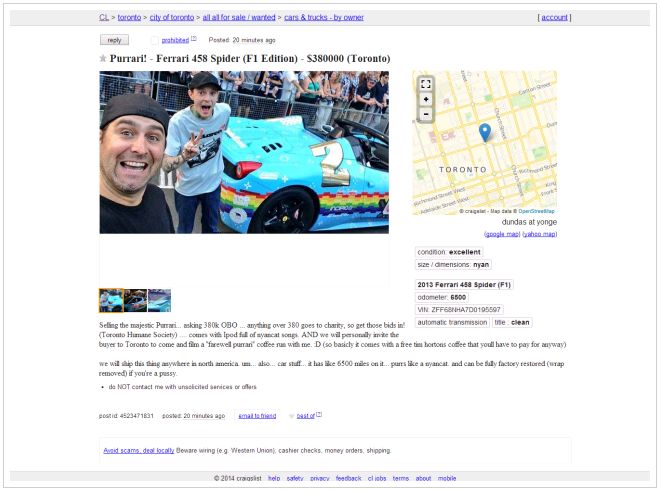Toggle the prohibited flag checkbox
The height and width of the screenshot is (492, 661).
tap(155, 40)
